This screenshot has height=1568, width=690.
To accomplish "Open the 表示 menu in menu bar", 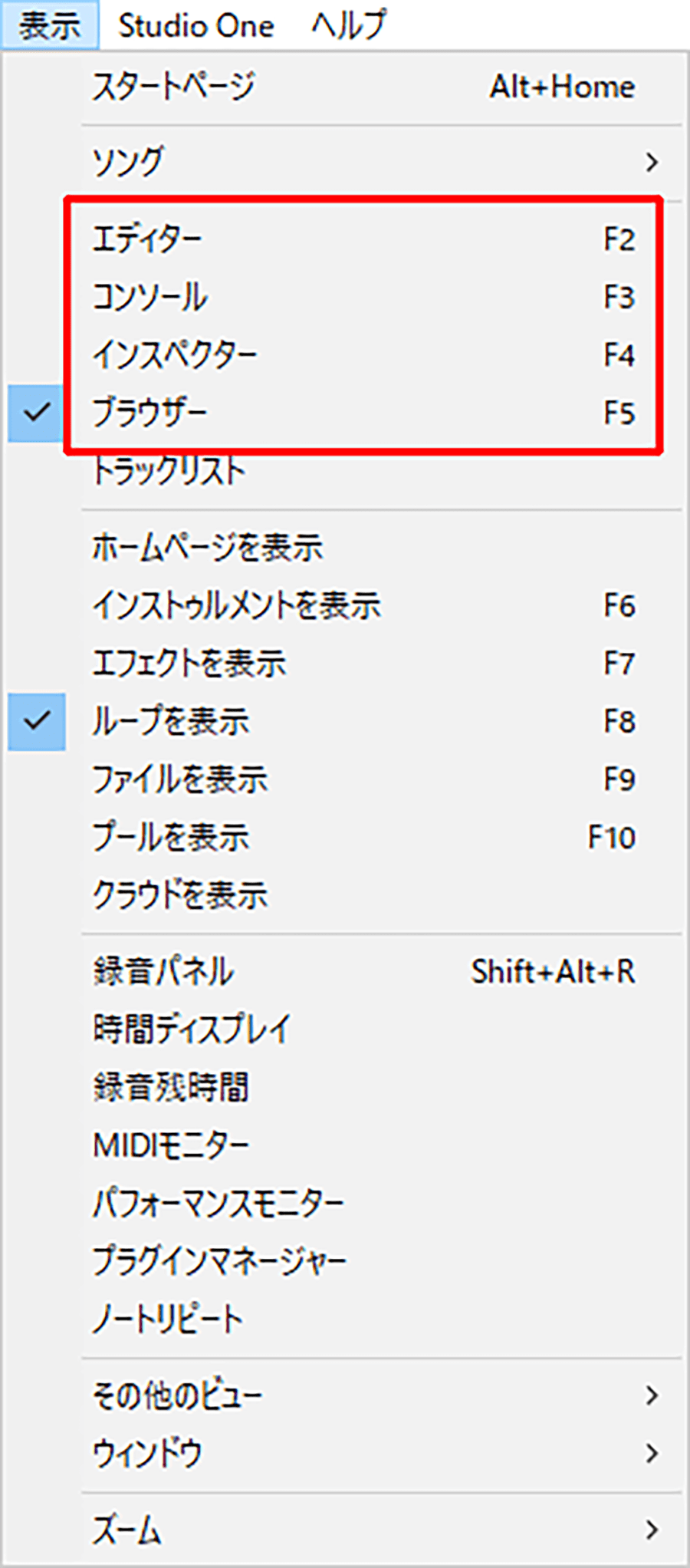I will 50,25.
